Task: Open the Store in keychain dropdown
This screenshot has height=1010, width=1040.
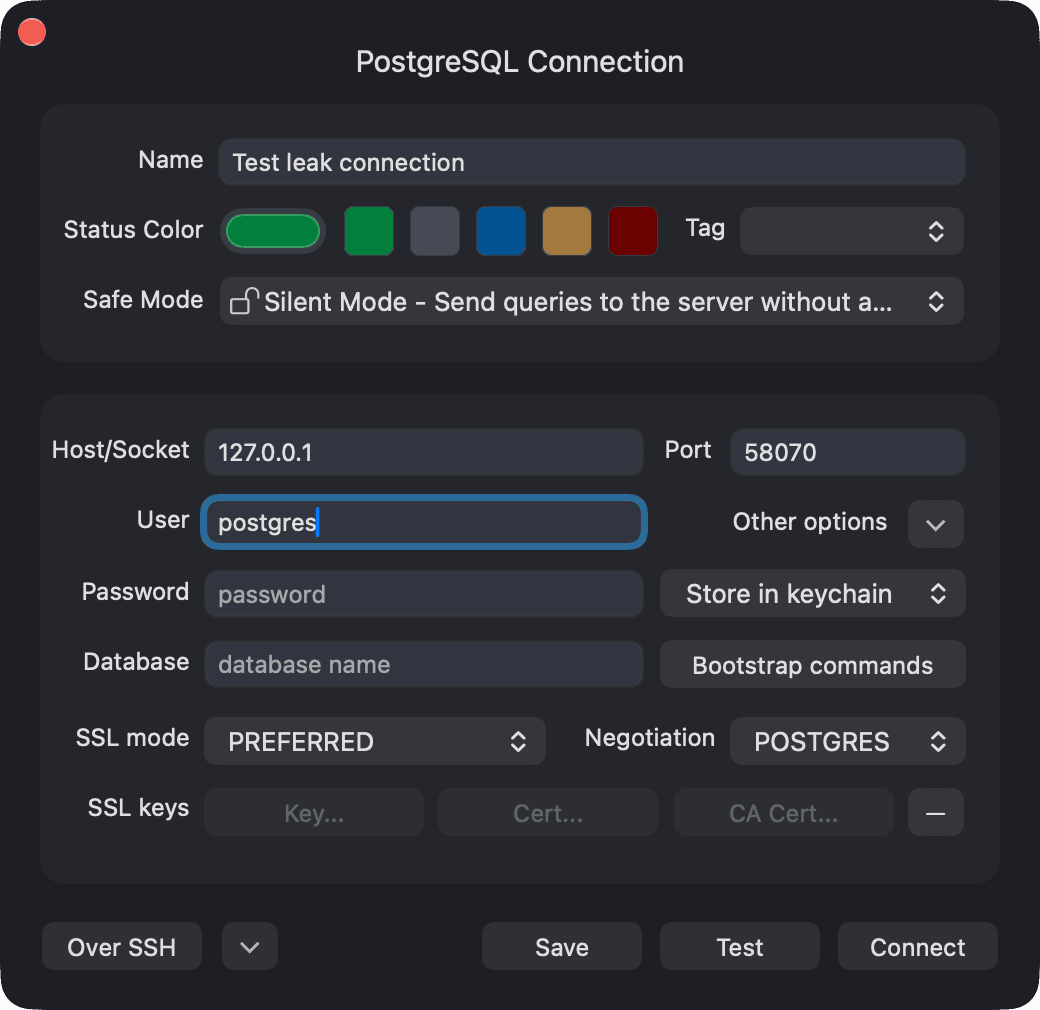Action: coord(812,593)
